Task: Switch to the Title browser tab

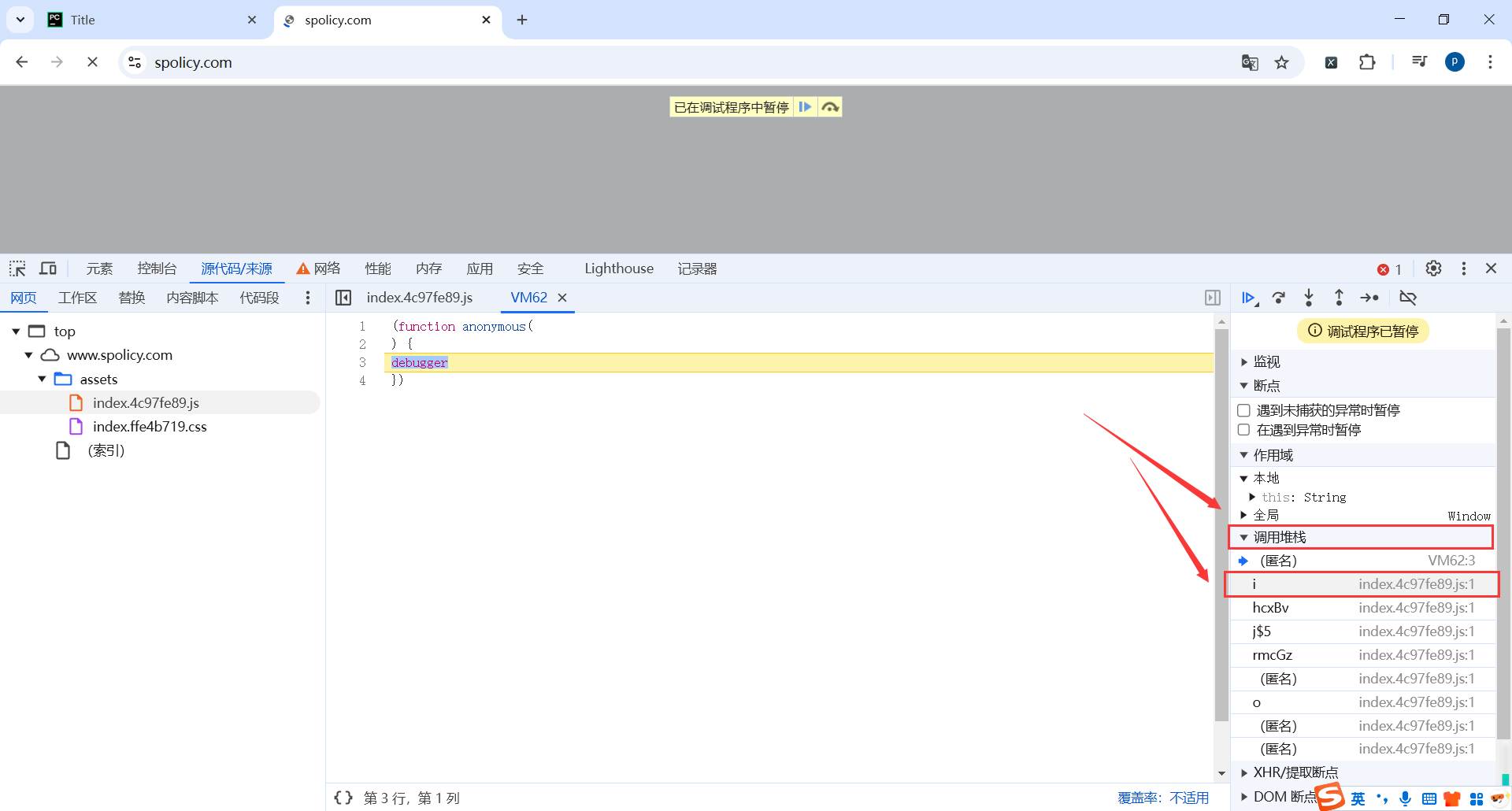Action: pyautogui.click(x=151, y=20)
